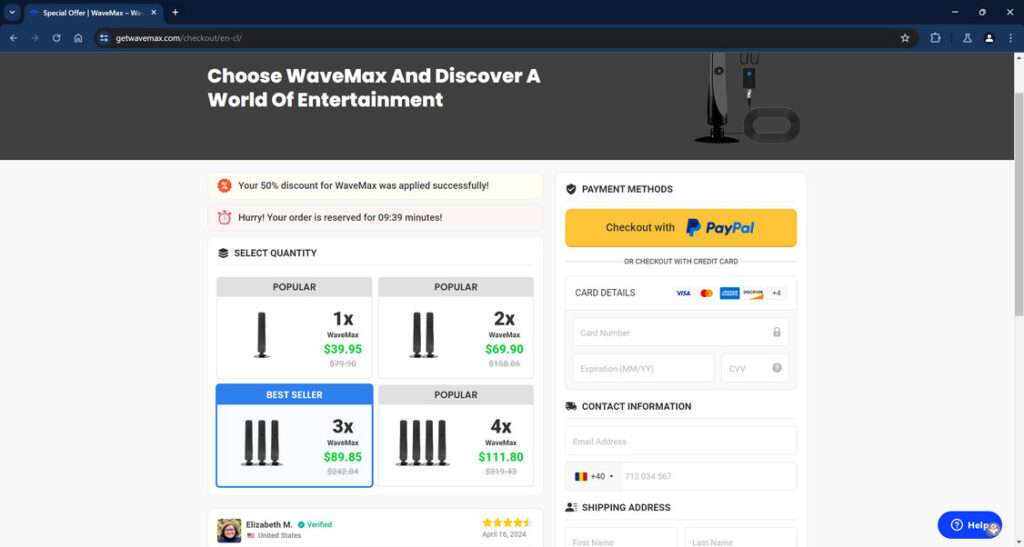Viewport: 1024px width, 547px height.
Task: Select the 1x WaveMax $39.95 option
Action: (294, 328)
